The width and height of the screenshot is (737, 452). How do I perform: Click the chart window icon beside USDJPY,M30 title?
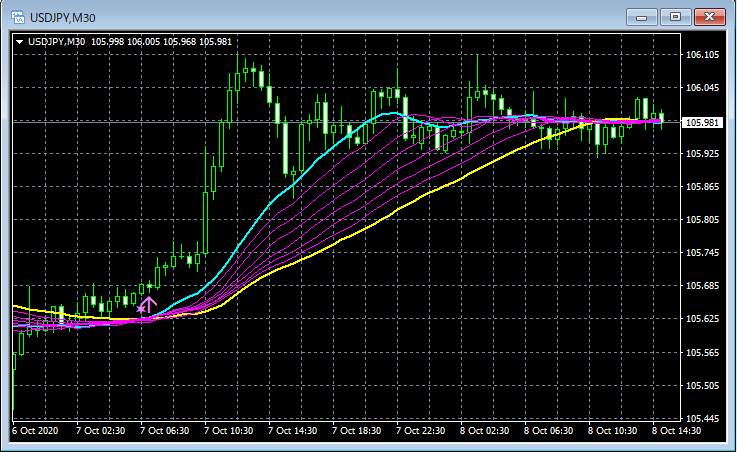(17, 17)
